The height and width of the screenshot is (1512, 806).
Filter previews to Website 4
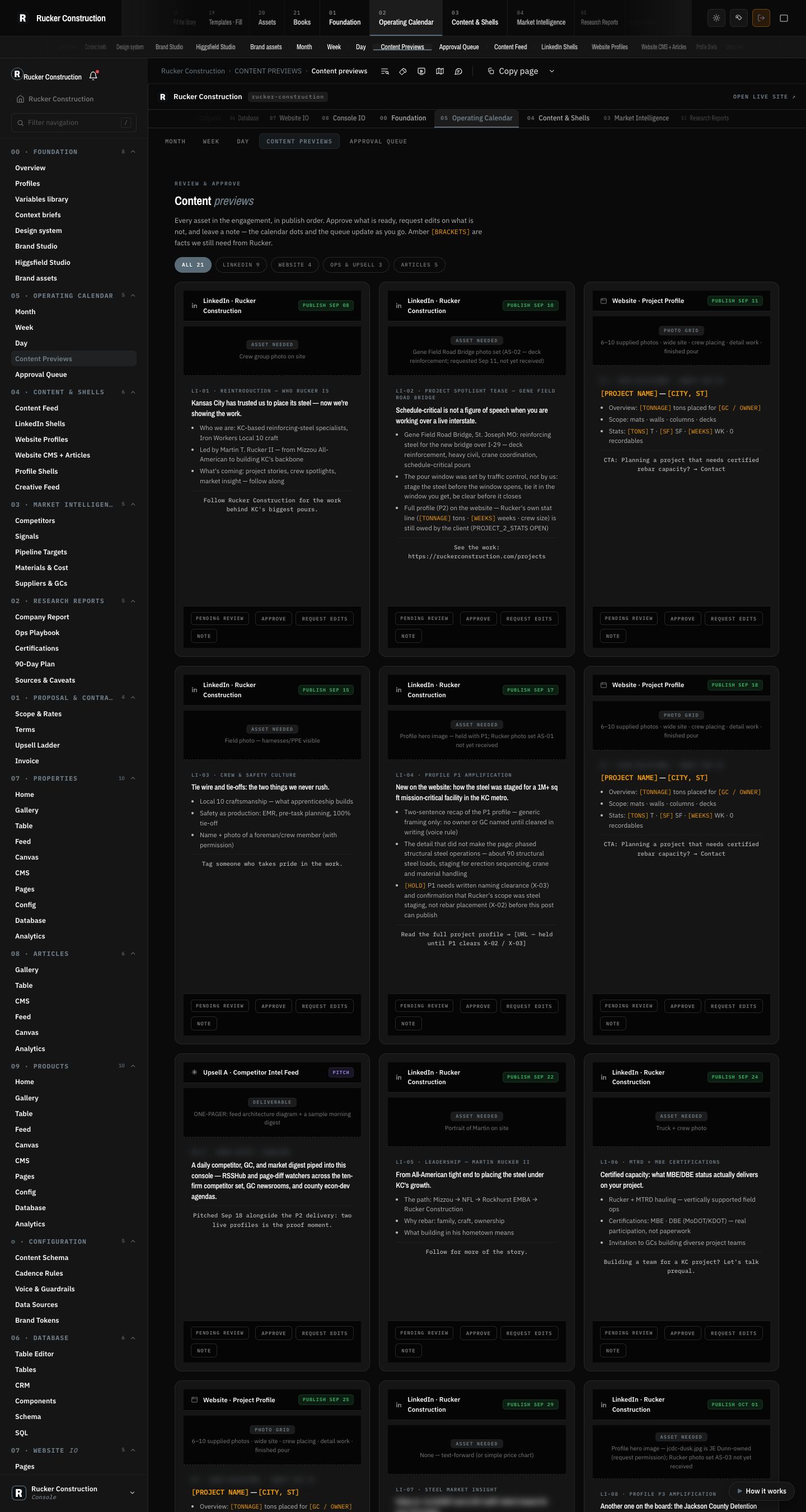click(x=295, y=265)
